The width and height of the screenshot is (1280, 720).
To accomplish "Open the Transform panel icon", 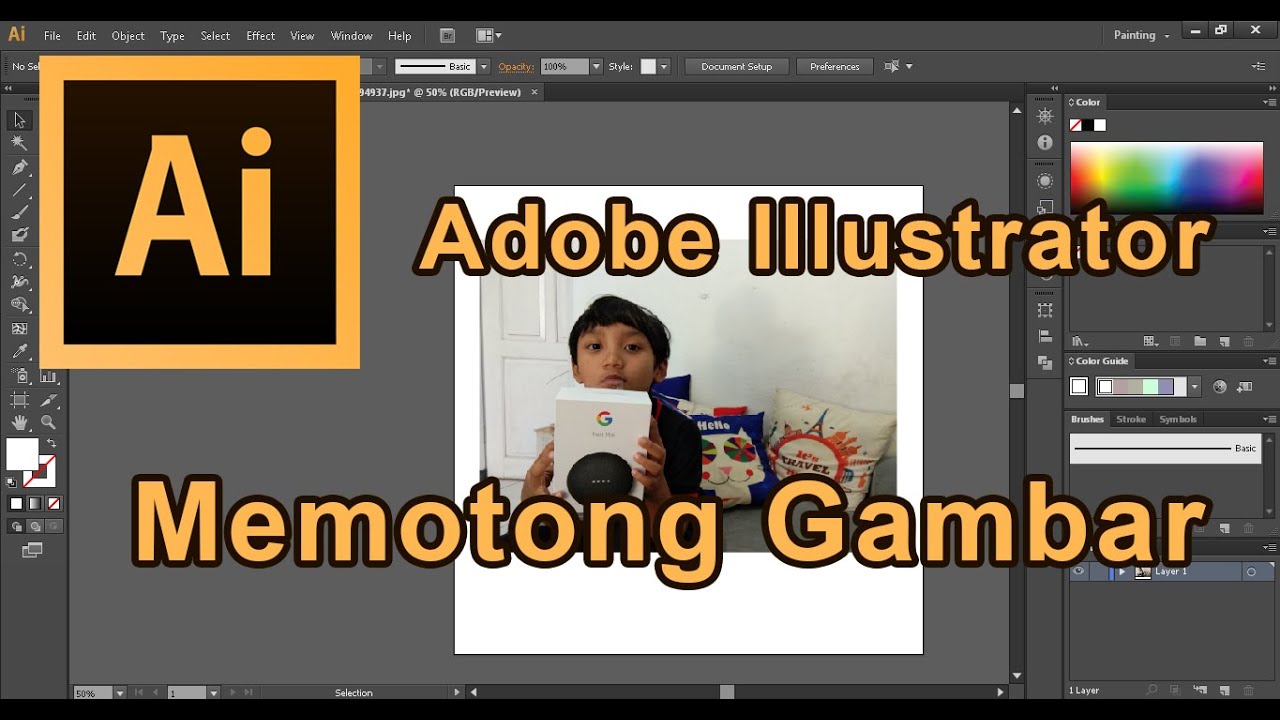I will point(1045,310).
